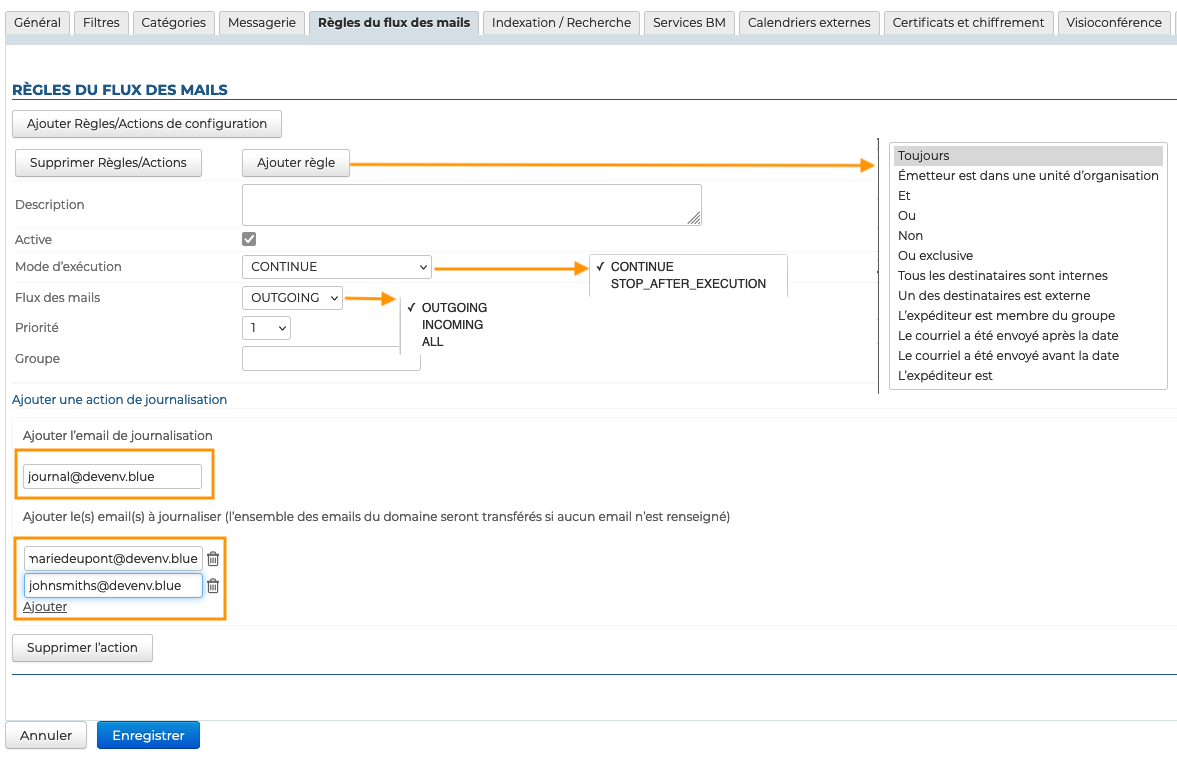Focus the Groupe input field
1177x760 pixels.
coord(330,359)
